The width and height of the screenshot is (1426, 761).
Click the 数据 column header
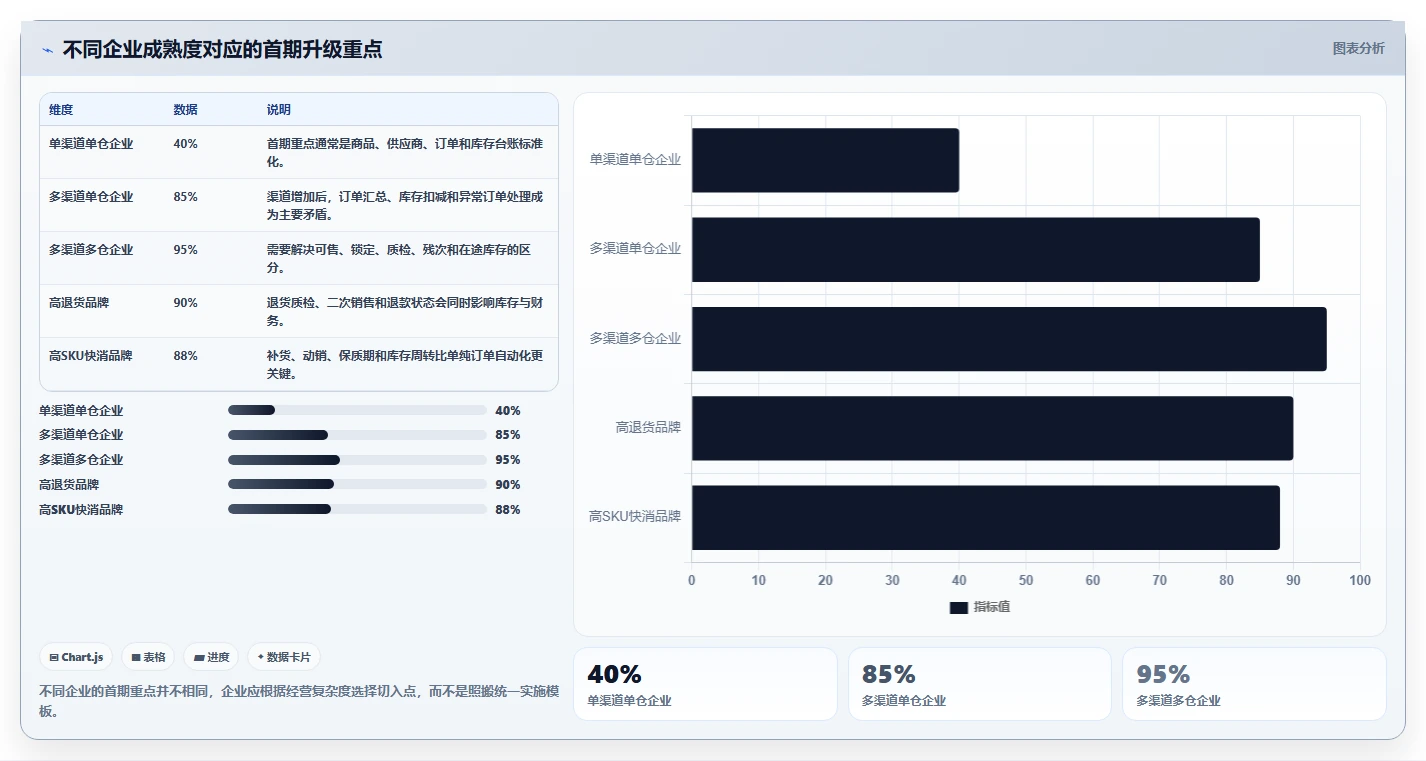coord(185,110)
